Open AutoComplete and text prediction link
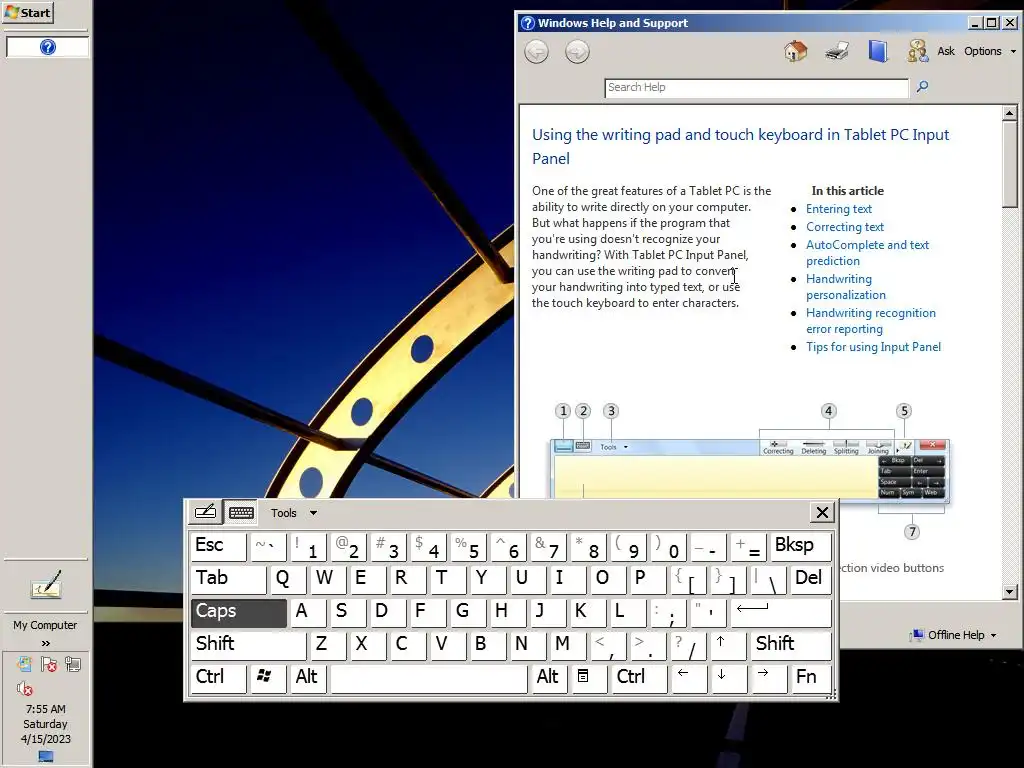Screen dimensions: 1024x768 [867, 253]
